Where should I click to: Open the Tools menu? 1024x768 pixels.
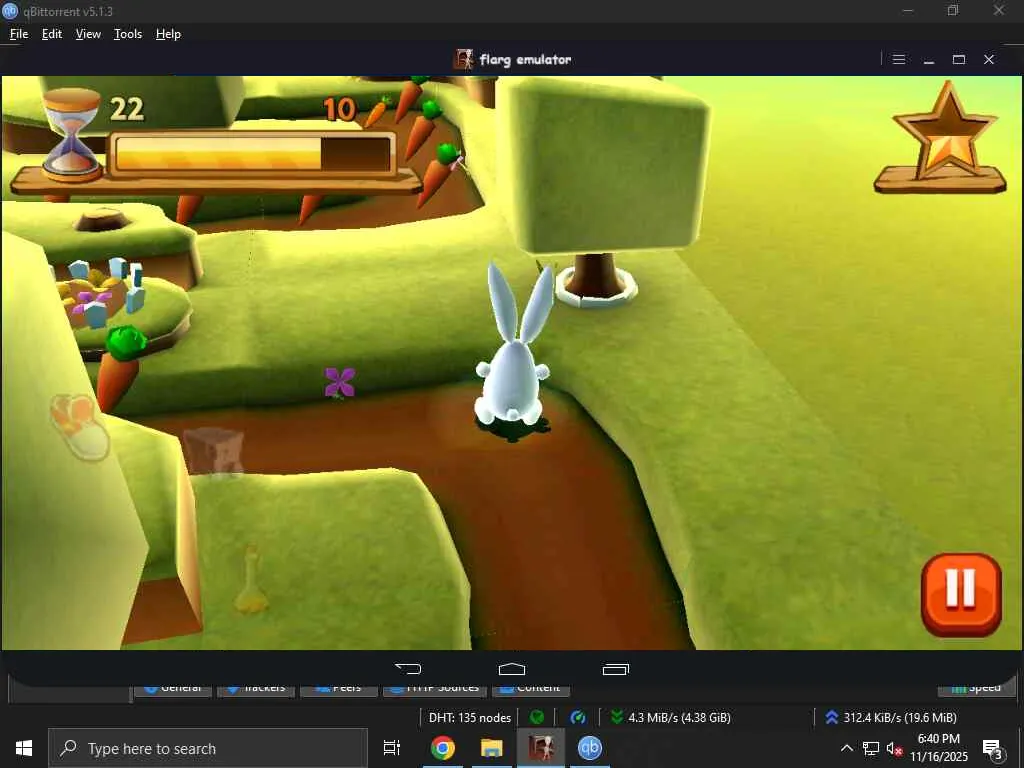(128, 34)
